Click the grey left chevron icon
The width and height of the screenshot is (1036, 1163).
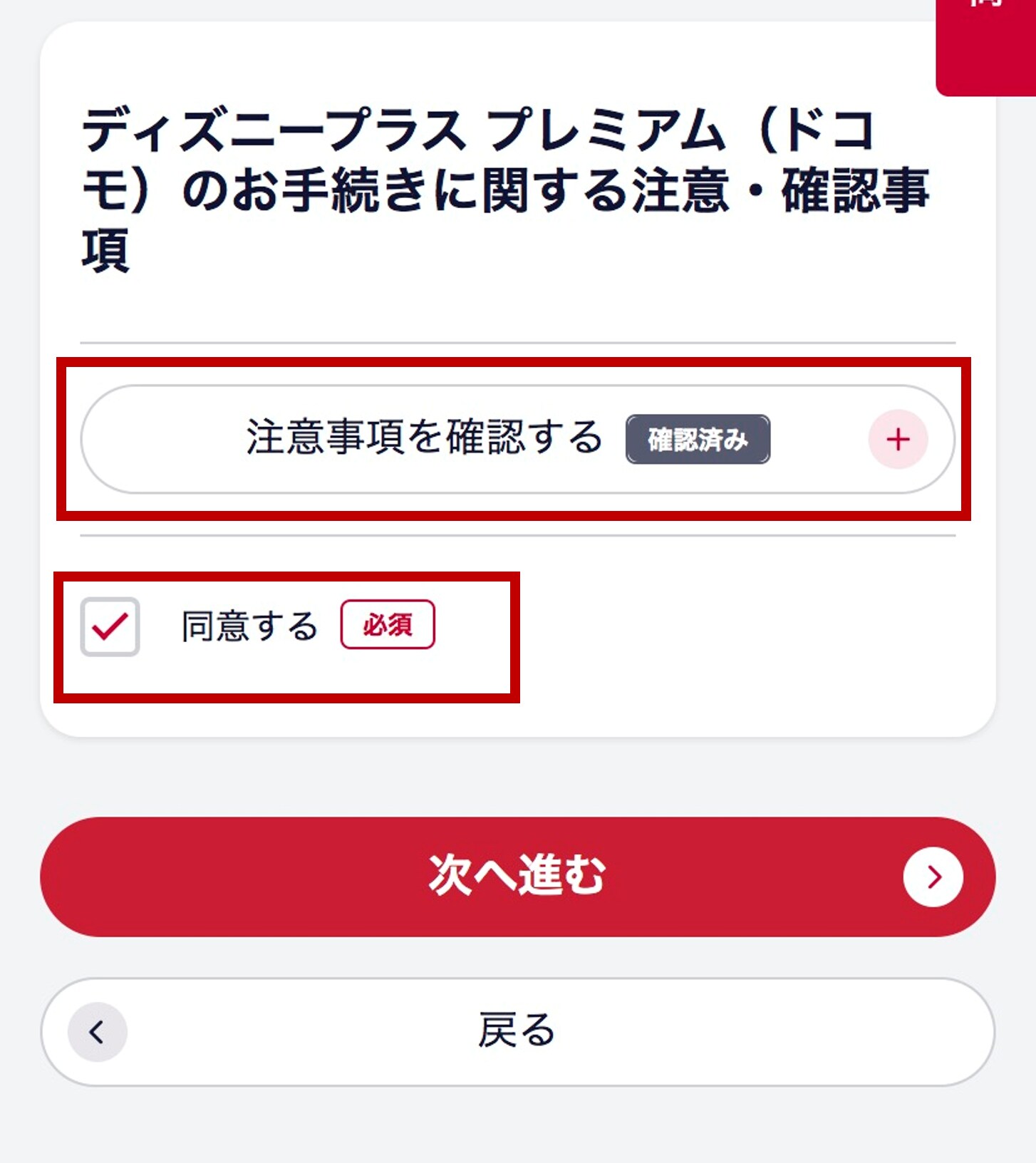pyautogui.click(x=97, y=1031)
